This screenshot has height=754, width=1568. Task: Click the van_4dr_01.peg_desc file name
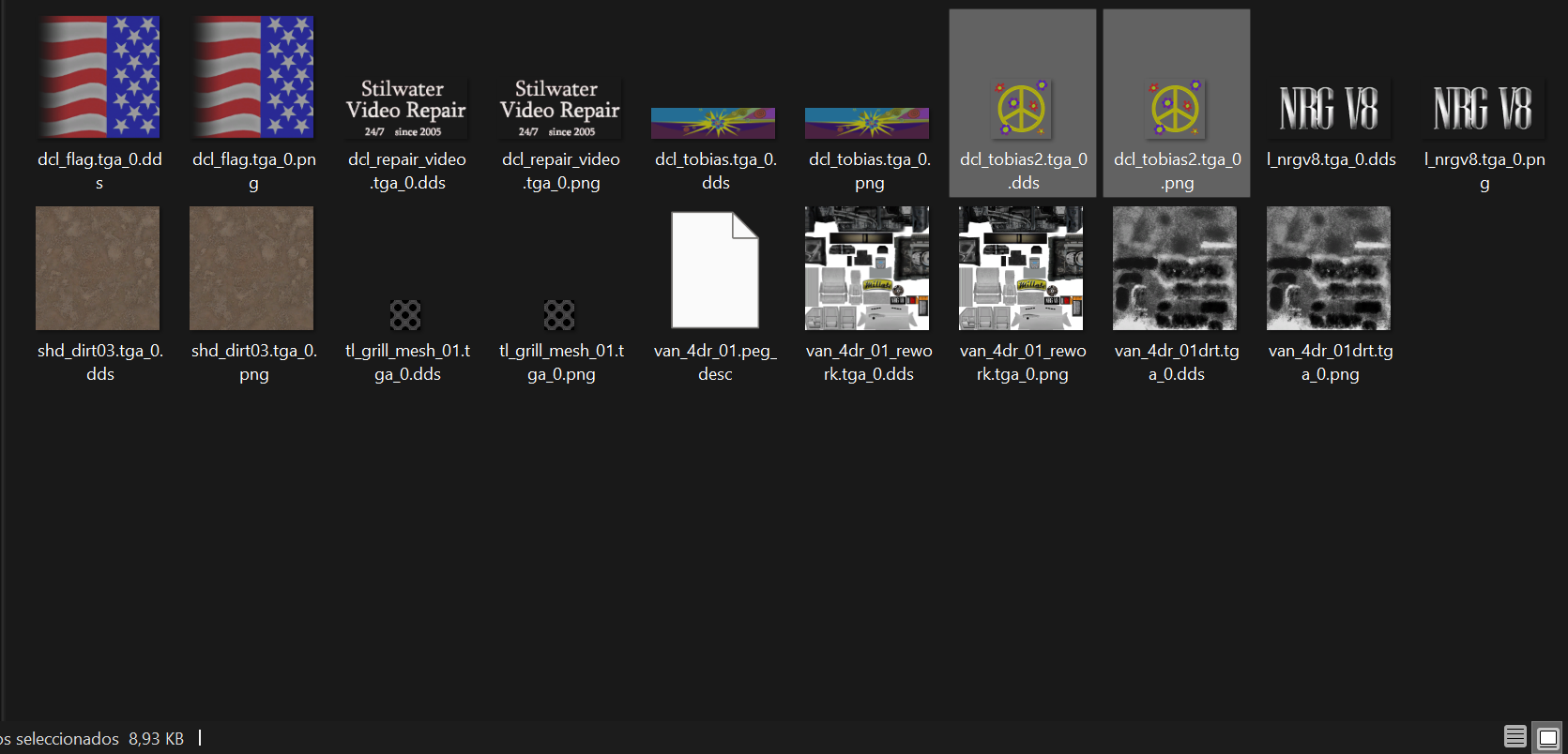715,362
